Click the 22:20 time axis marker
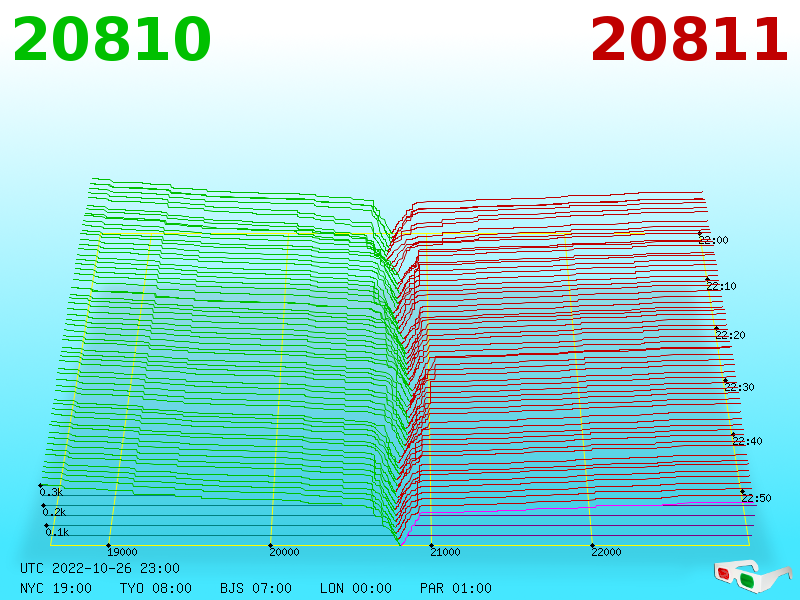Viewport: 800px width, 600px height. [x=730, y=335]
